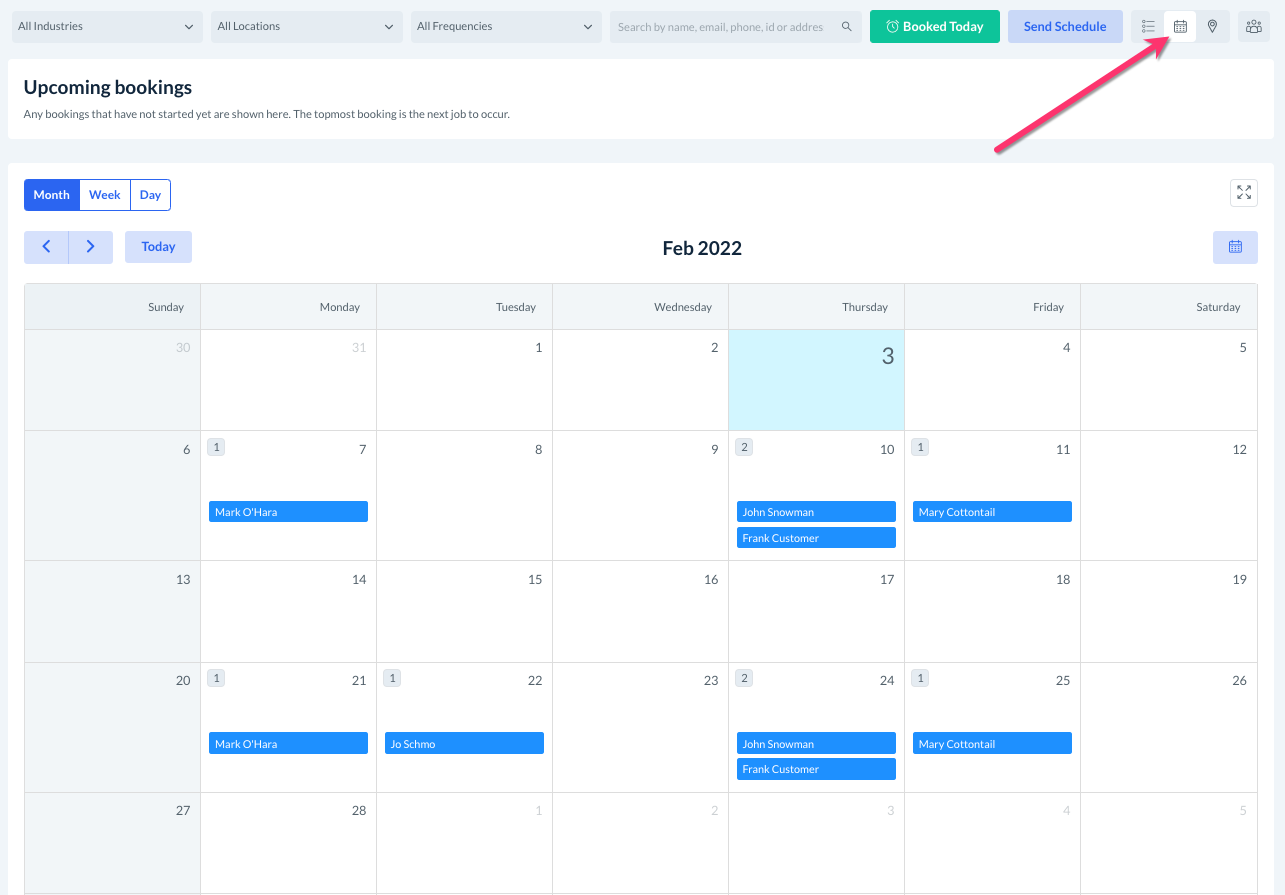The width and height of the screenshot is (1285, 895).
Task: Click the Feb 2022 calendar title
Action: [702, 248]
